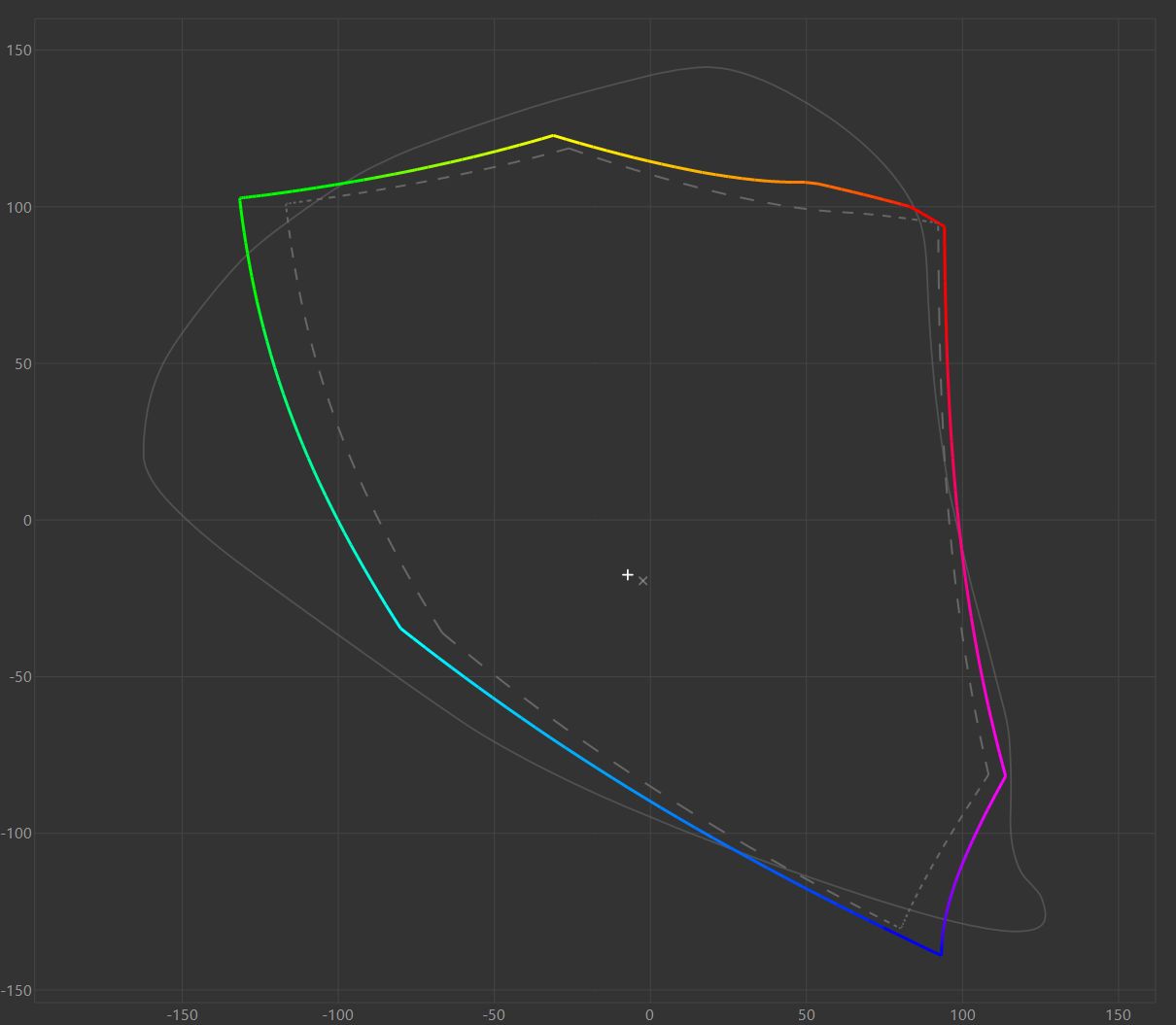Select the yellow peak of the colored gamut
The width and height of the screenshot is (1176, 1025).
pos(553,136)
